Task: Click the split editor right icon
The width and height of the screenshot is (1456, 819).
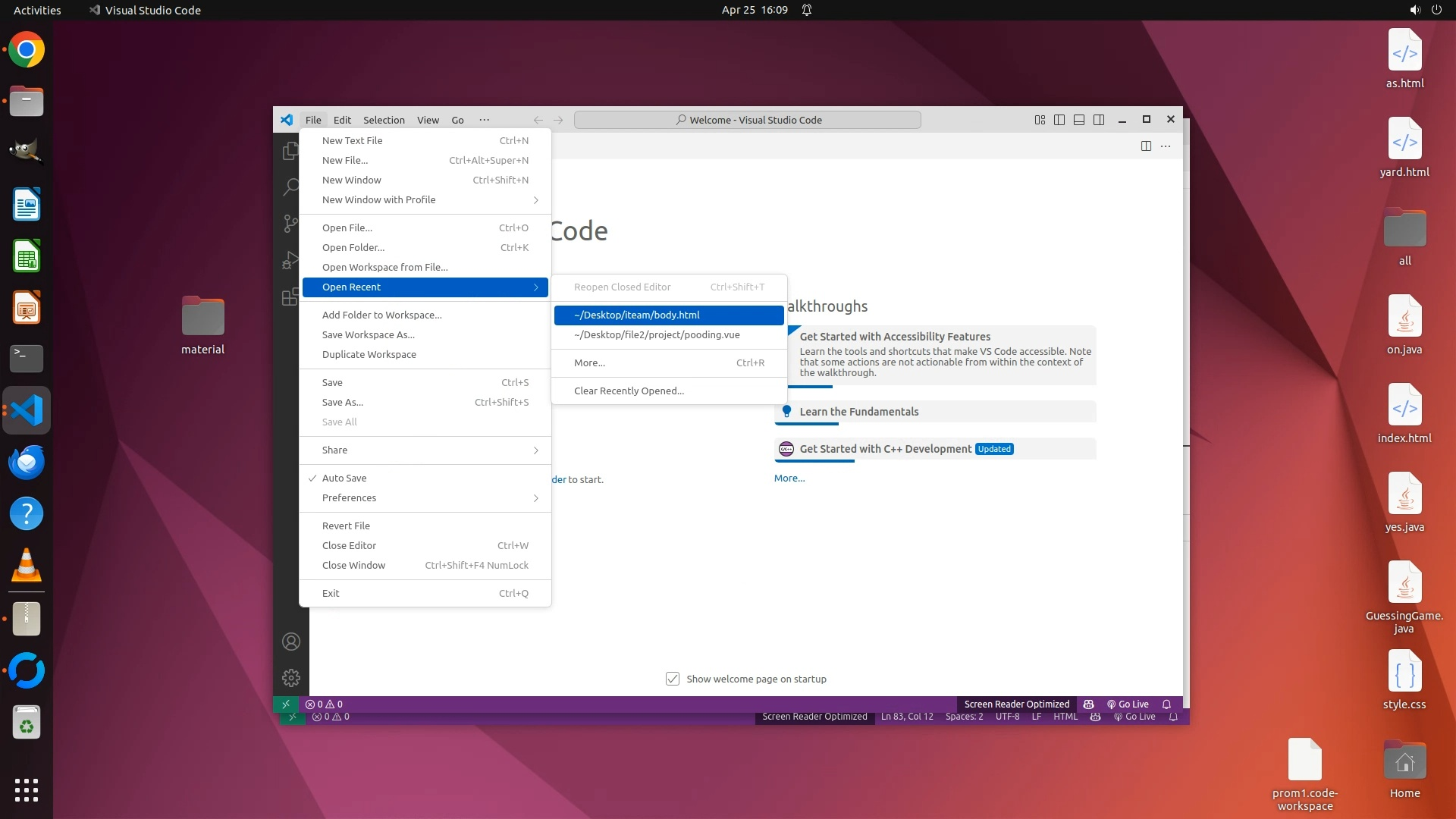Action: [x=1146, y=146]
